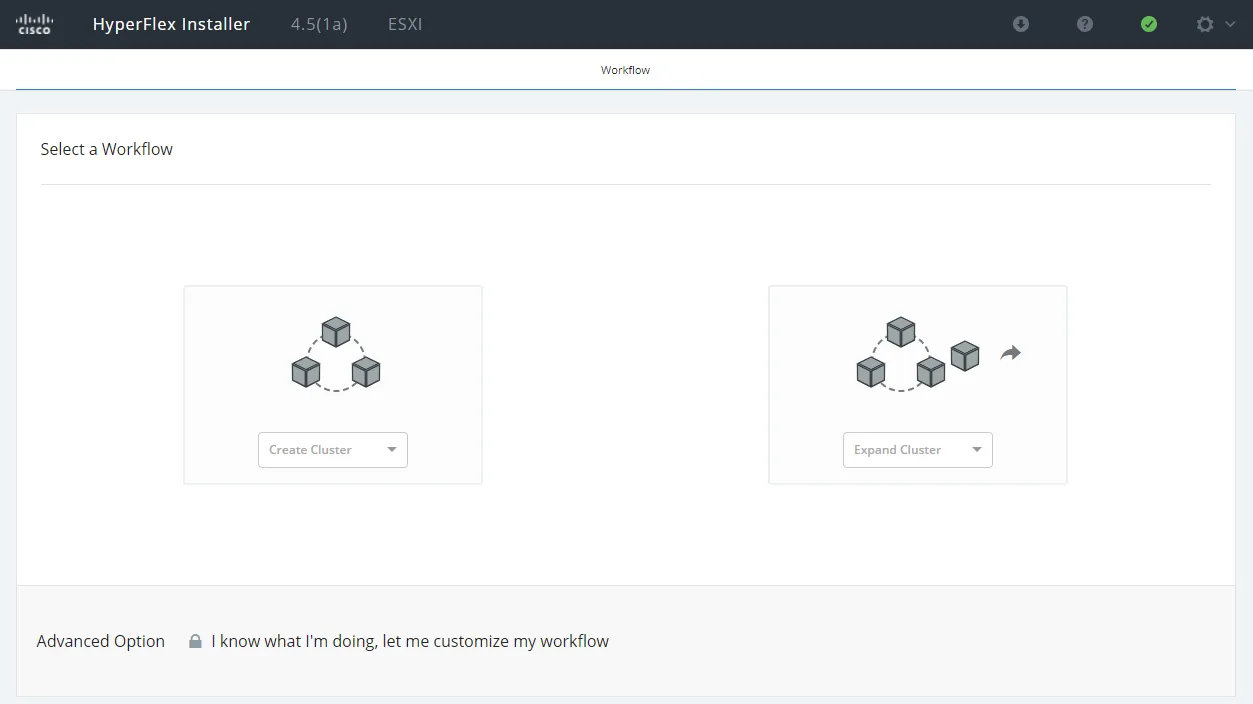Click the curved arrow beside the Expand Cluster cubes
Screen dimensions: 1253x704
pos(1010,353)
